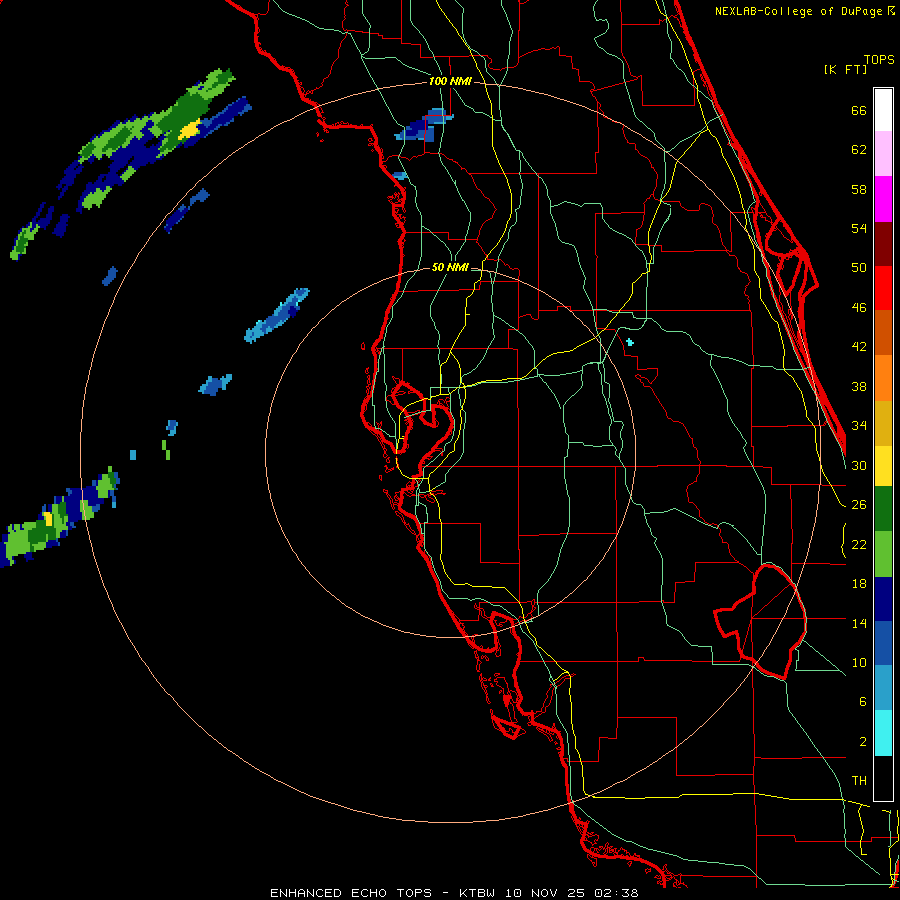Click the yellow echo core in southwest storm cluster
900x900 pixels.
[x=48, y=519]
